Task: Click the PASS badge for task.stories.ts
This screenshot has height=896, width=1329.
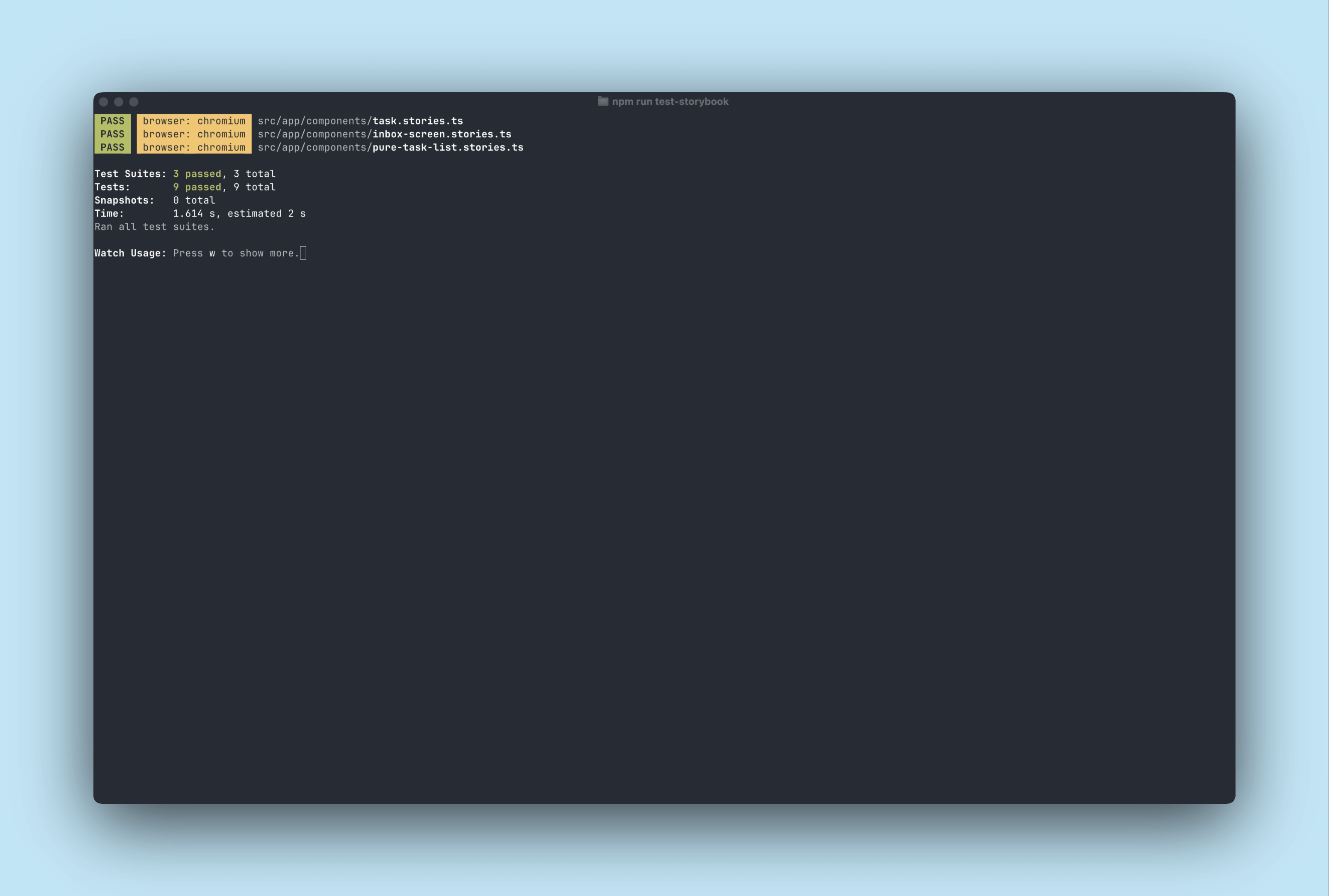Action: coord(112,121)
